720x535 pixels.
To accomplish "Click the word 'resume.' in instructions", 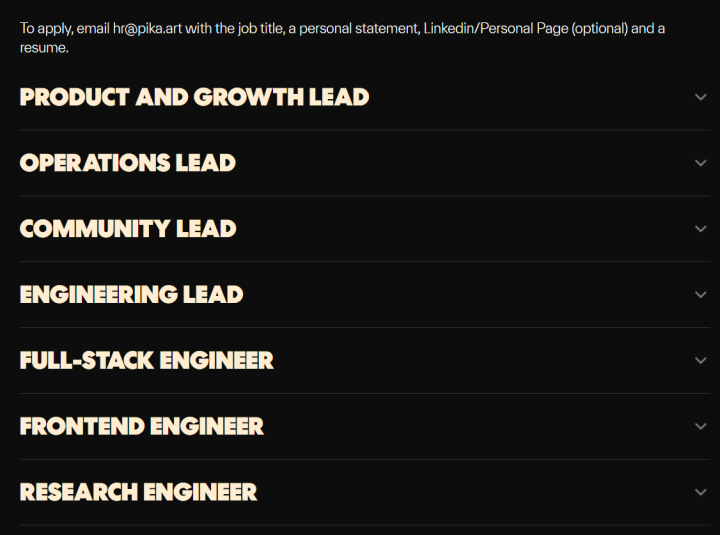I will (x=44, y=48).
